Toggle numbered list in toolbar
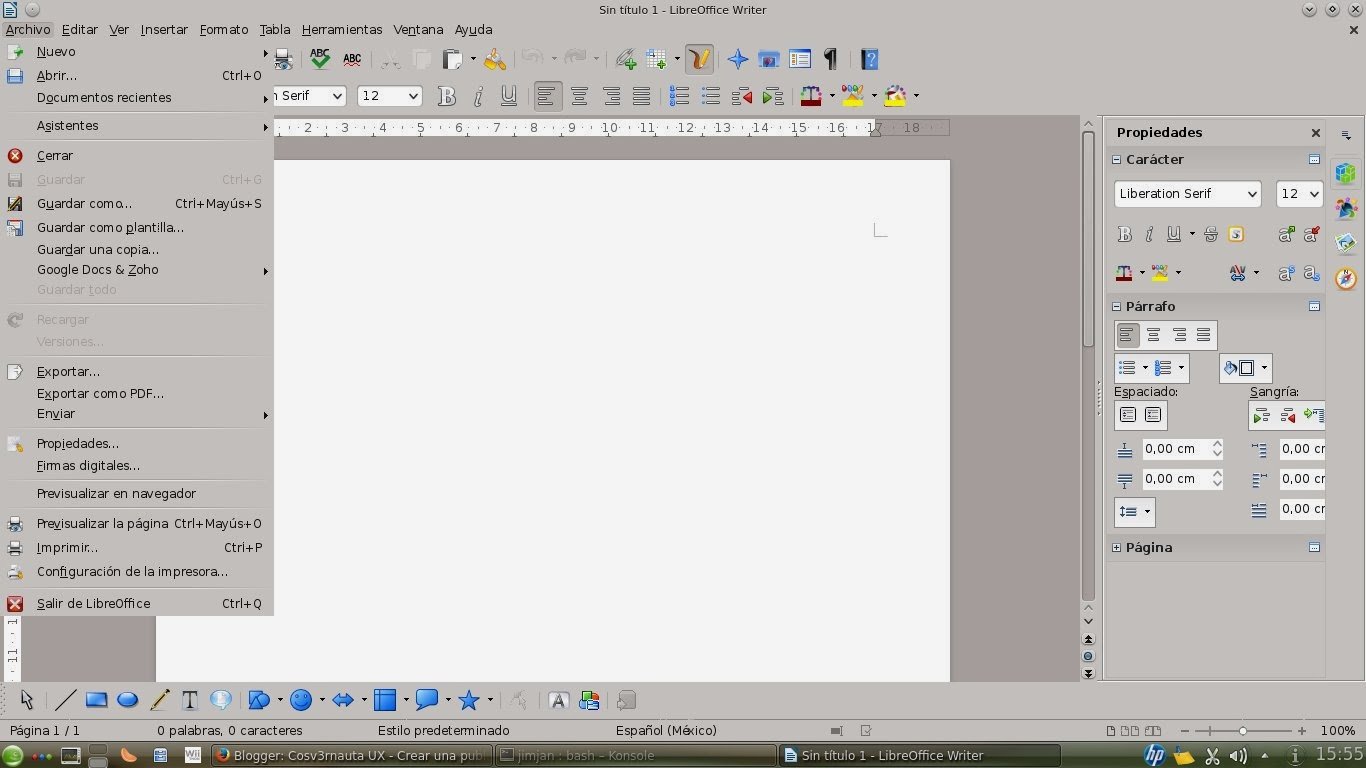 click(x=679, y=96)
